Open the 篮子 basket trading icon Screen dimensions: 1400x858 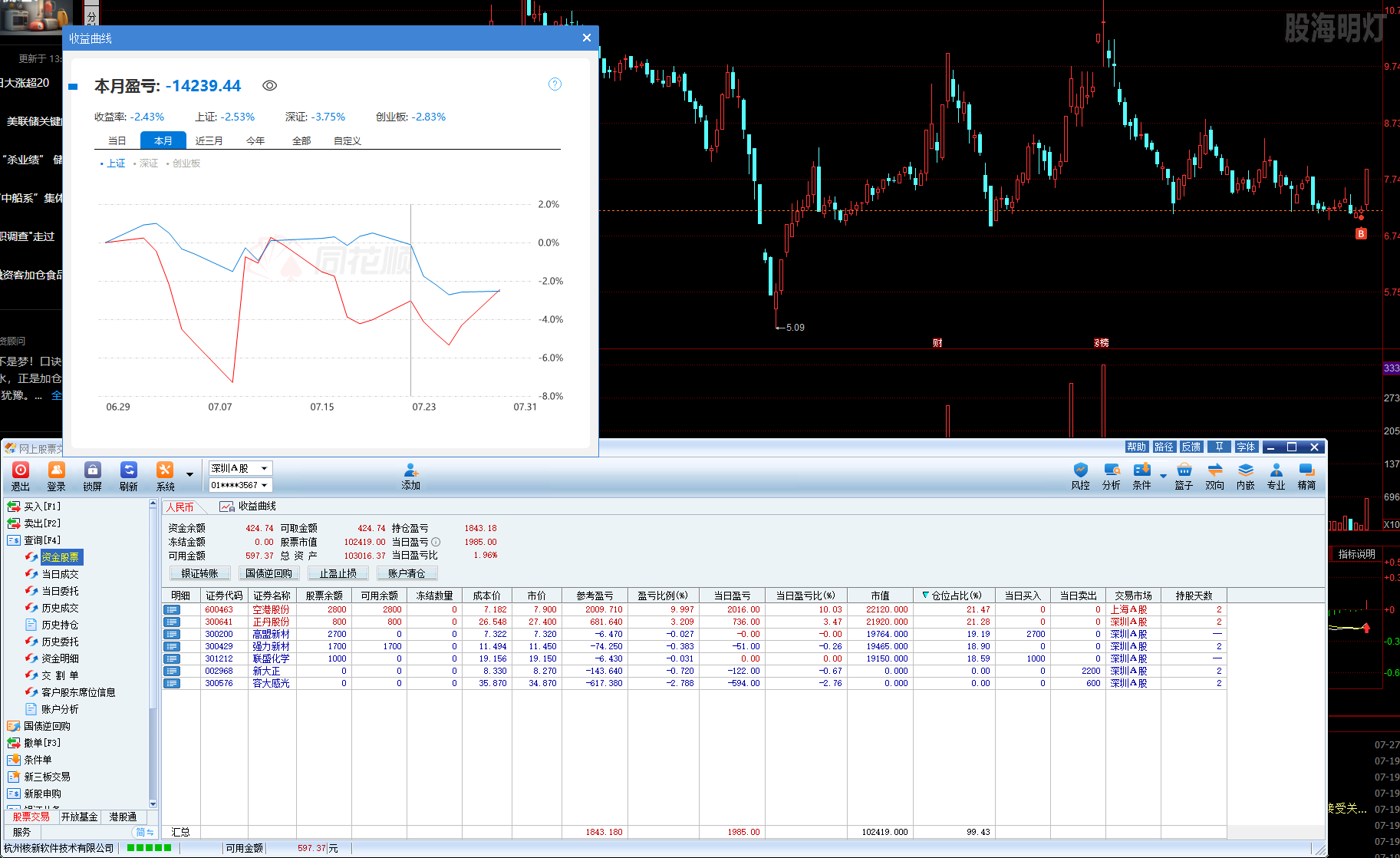click(x=1184, y=477)
